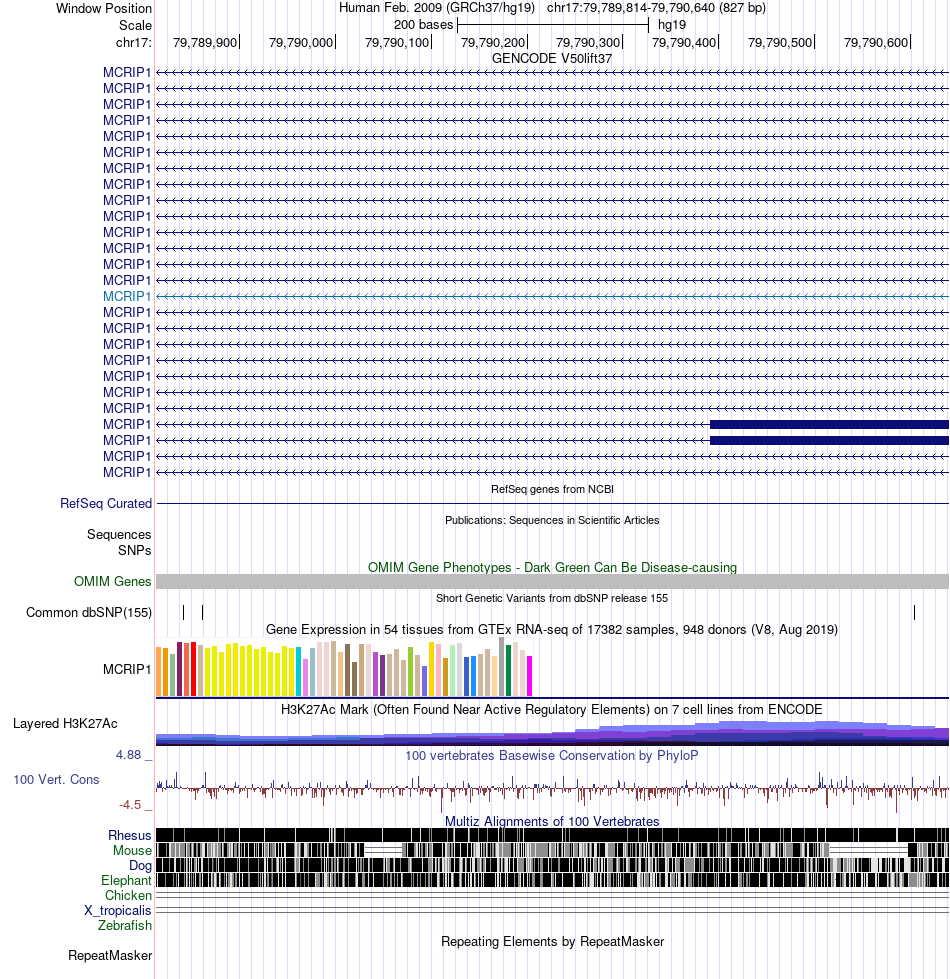Click the Chicken alignment row label
The width and height of the screenshot is (950, 979).
coord(128,895)
